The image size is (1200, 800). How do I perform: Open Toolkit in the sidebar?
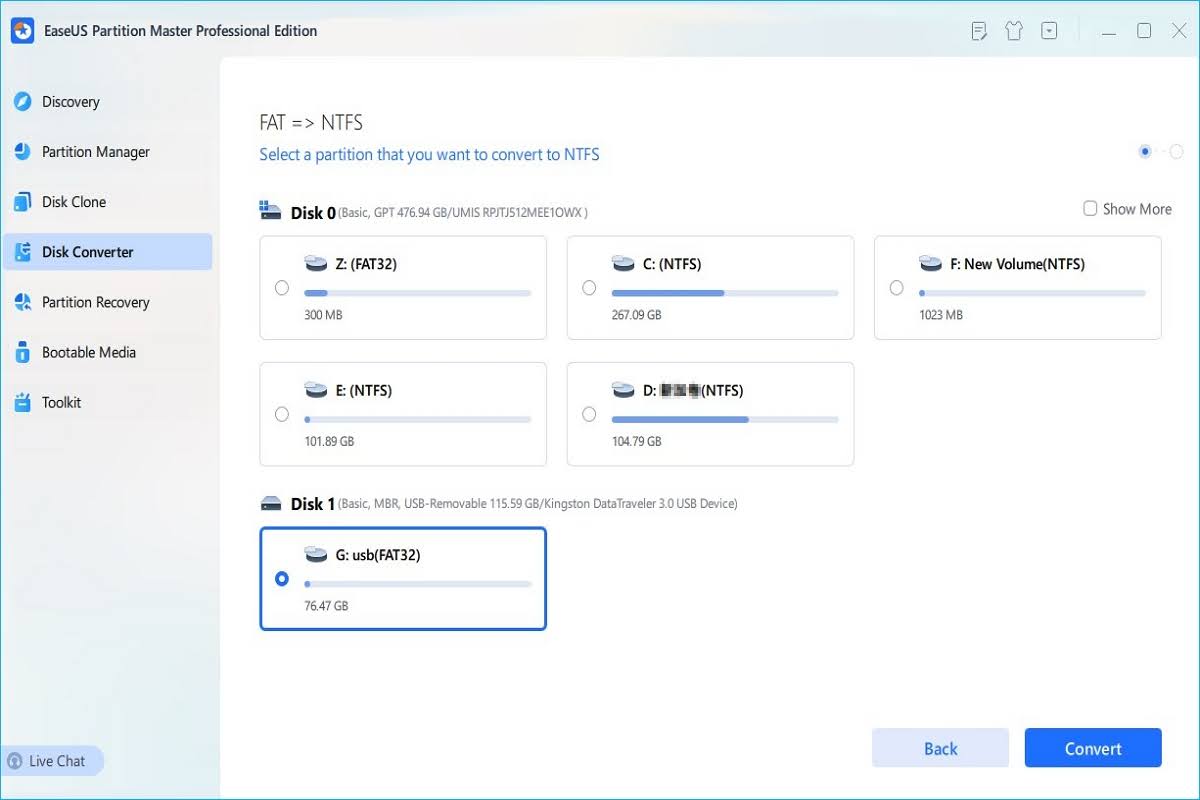[x=107, y=402]
